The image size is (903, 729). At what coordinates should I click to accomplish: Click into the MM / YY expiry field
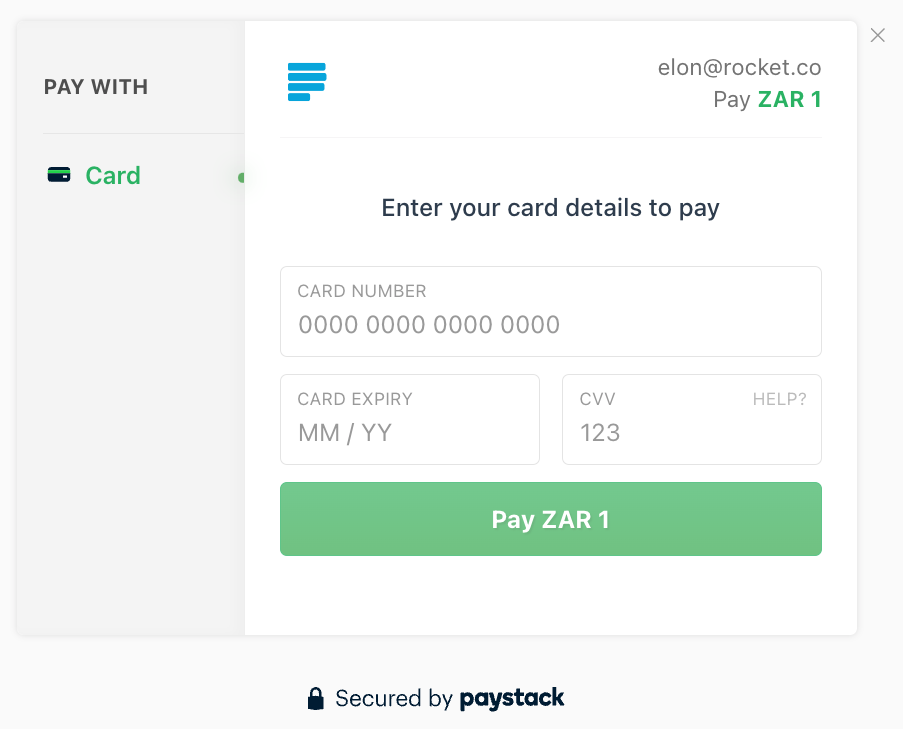coord(409,433)
